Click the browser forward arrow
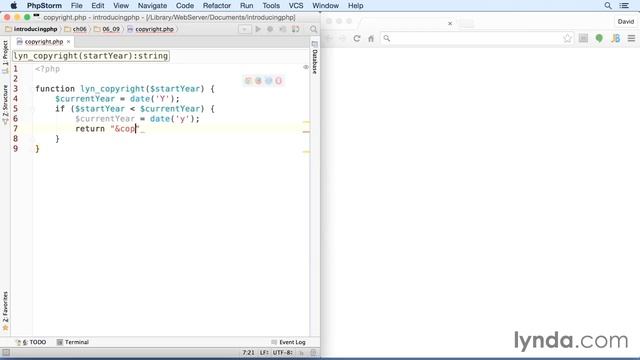Image resolution: width=640 pixels, height=360 pixels. 343,38
